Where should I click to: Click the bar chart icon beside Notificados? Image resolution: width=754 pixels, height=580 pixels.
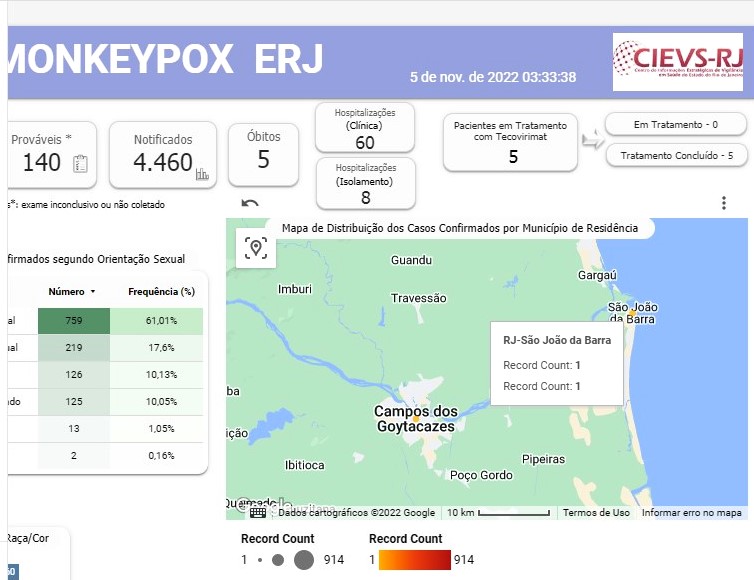[202, 174]
